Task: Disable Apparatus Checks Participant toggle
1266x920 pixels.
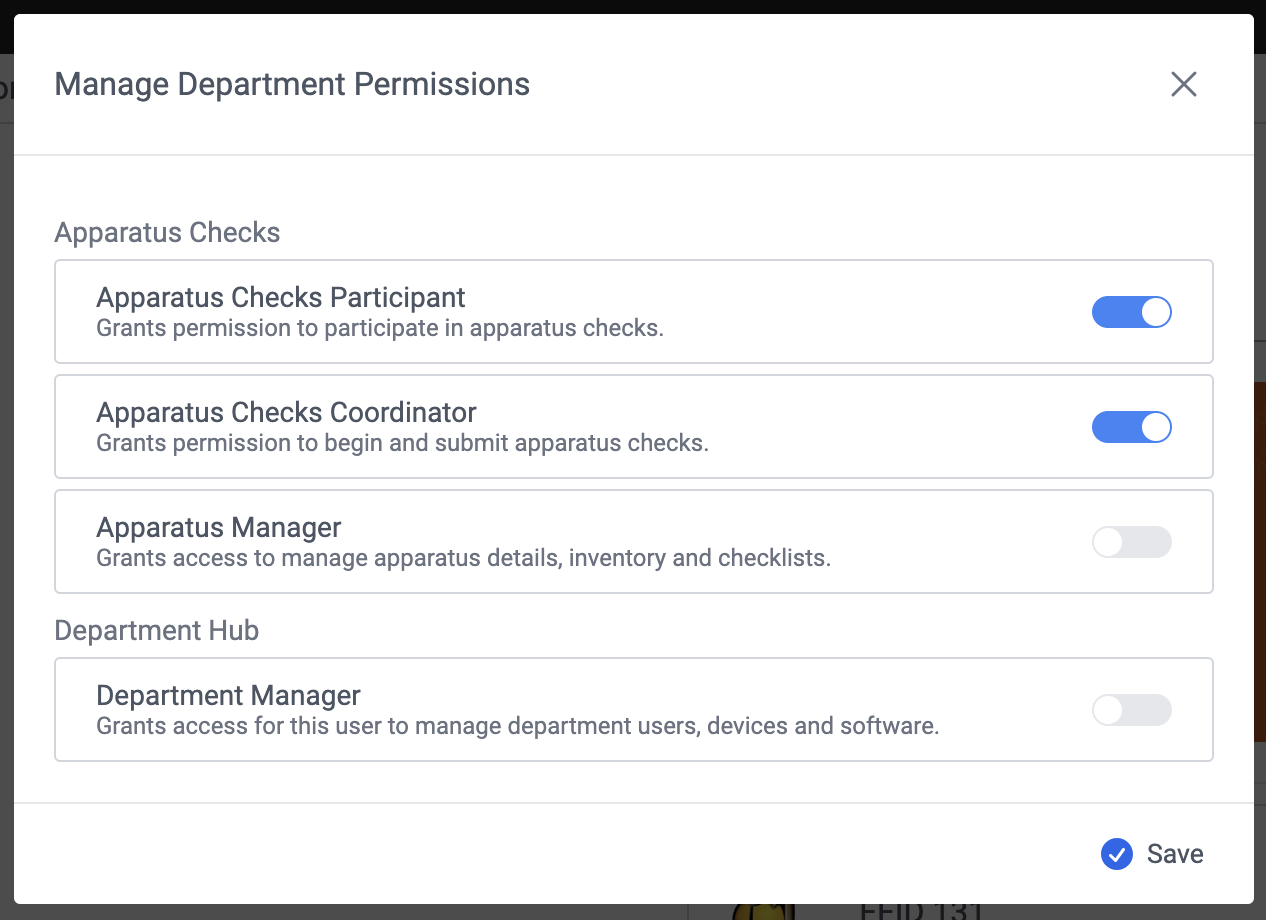Action: pyautogui.click(x=1132, y=312)
